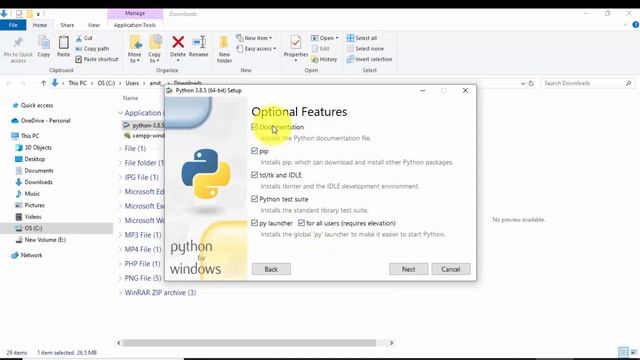Click the Paste clipboard icon
The height and width of the screenshot is (360, 640).
[x=63, y=42]
